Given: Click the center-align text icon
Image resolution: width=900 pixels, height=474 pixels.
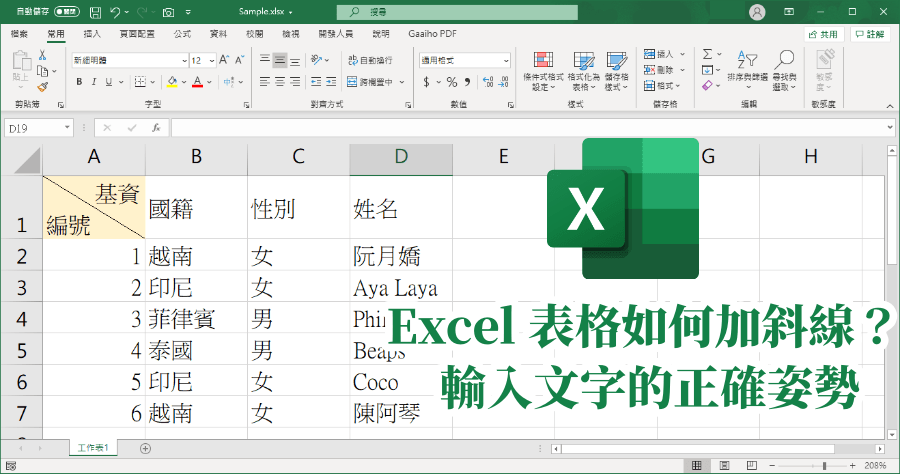Looking at the screenshot, I should pyautogui.click(x=280, y=82).
